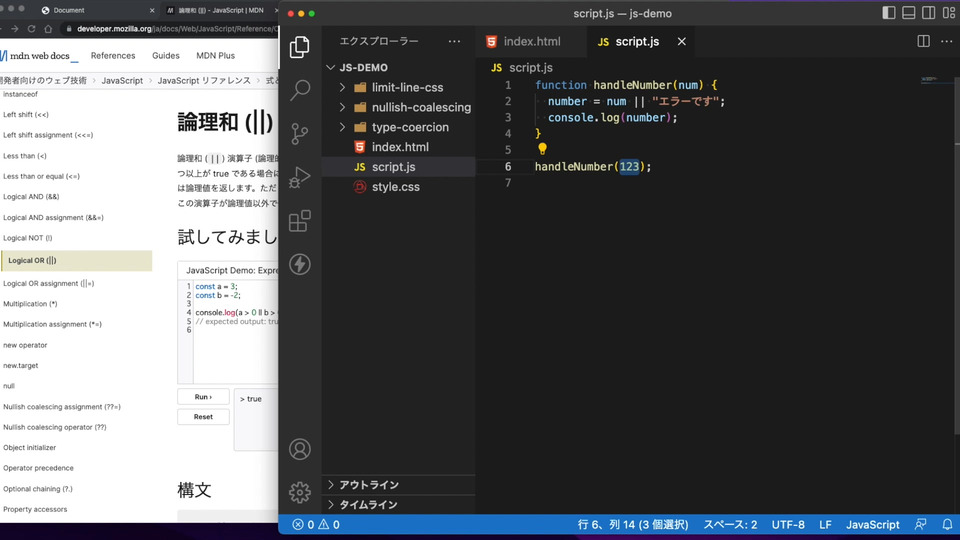
Task: Open the lightning bolt activity bar view
Action: pos(299,264)
